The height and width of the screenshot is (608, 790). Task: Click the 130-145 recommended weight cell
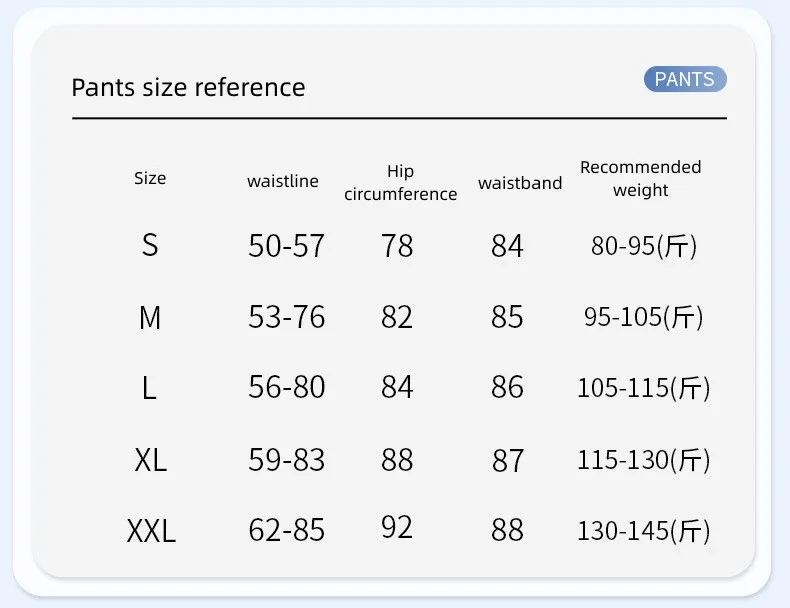click(643, 531)
